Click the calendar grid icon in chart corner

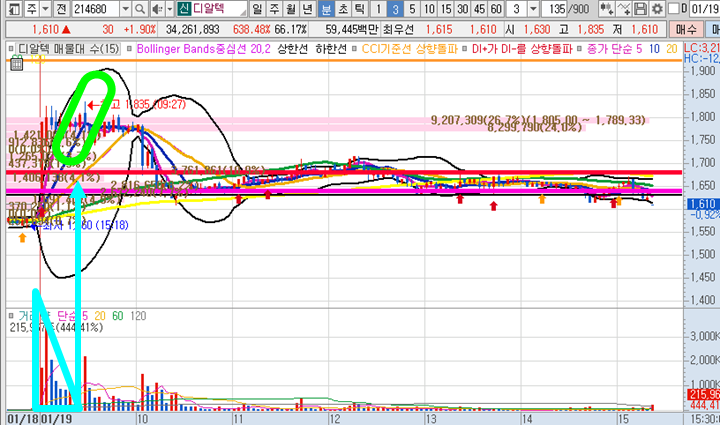[17, 63]
